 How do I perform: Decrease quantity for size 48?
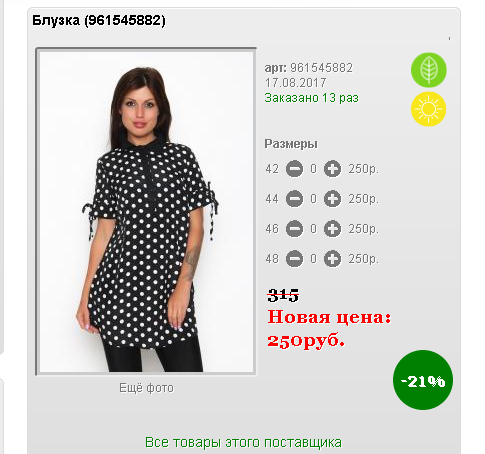(294, 259)
